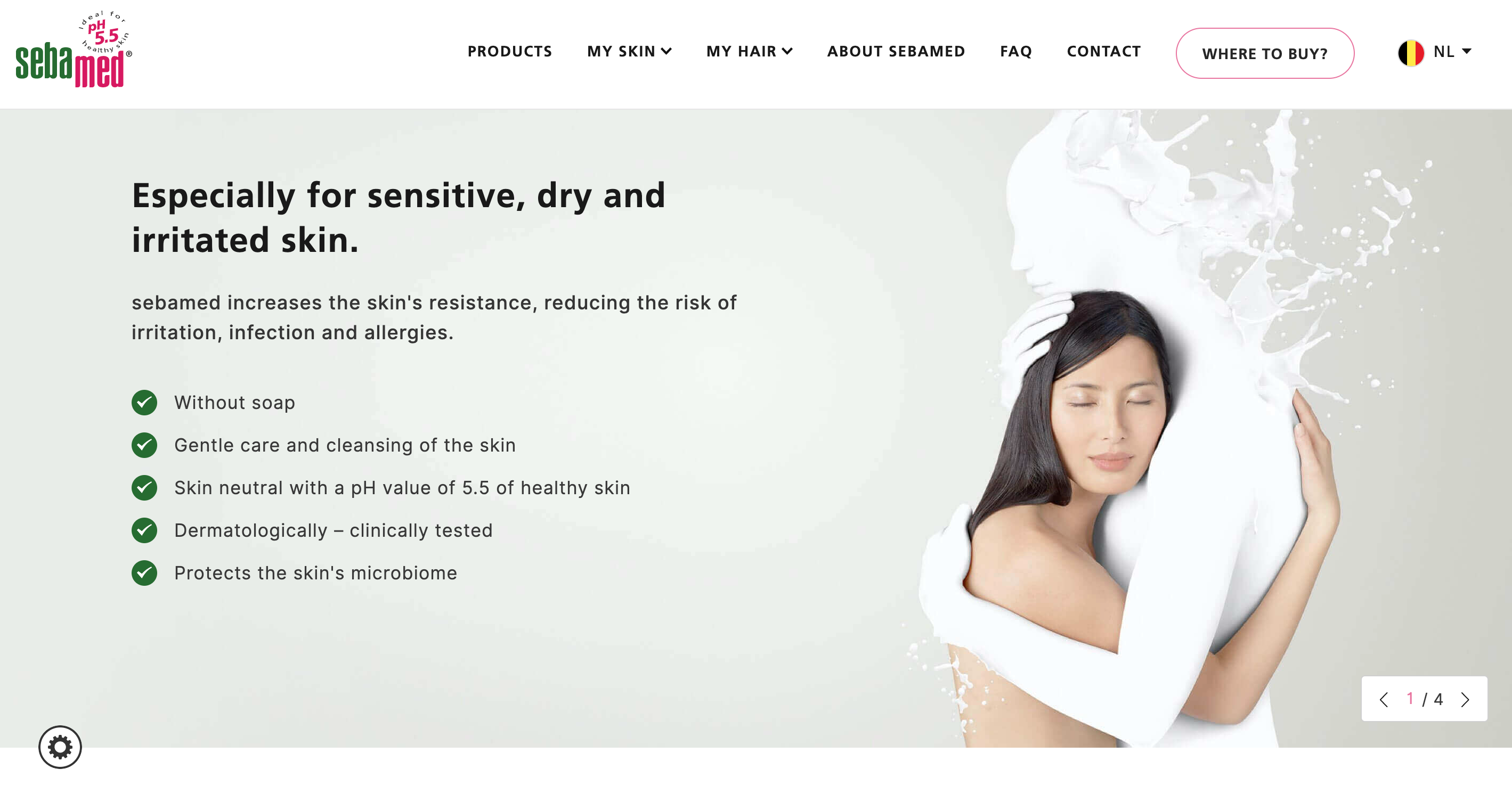Open cookie settings gear icon

[x=60, y=747]
